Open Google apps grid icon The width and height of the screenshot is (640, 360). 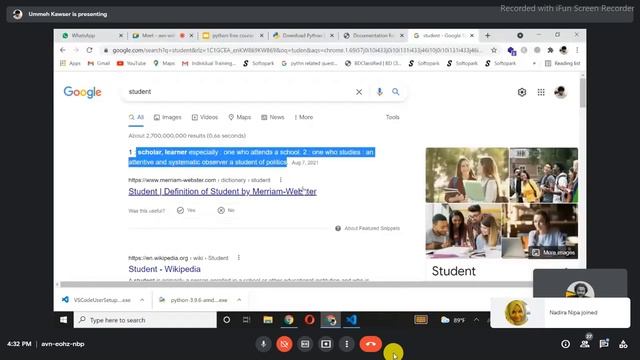[541, 92]
